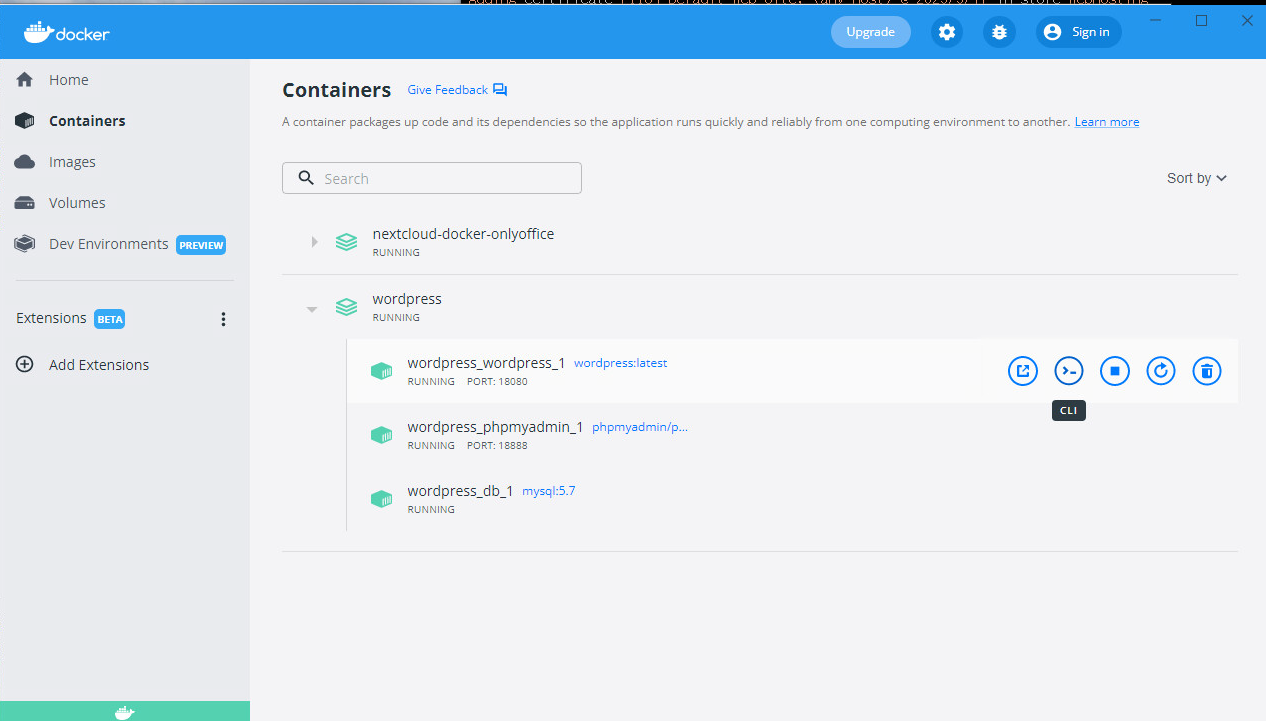Viewport: 1266px width, 721px height.
Task: Open the Learn more link
Action: pyautogui.click(x=1107, y=122)
